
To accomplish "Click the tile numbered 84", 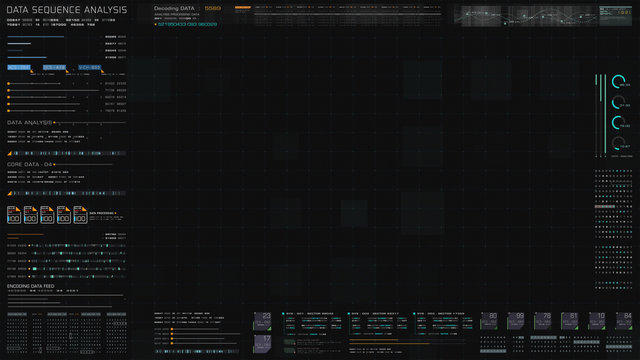I will (x=624, y=321).
